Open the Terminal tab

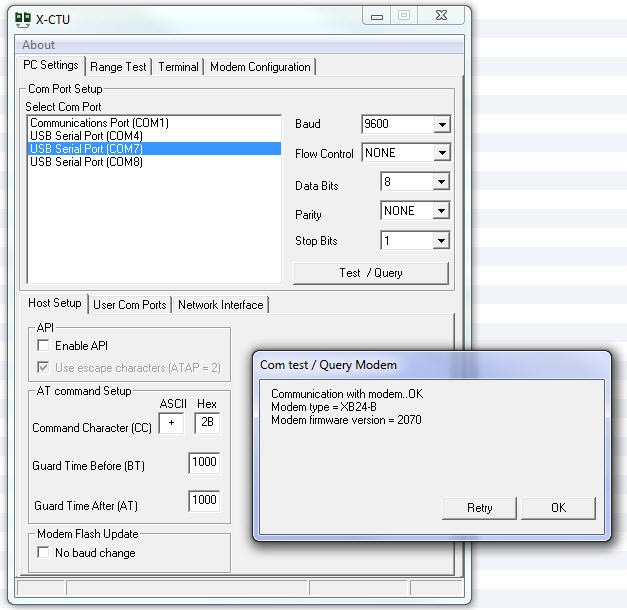(178, 67)
